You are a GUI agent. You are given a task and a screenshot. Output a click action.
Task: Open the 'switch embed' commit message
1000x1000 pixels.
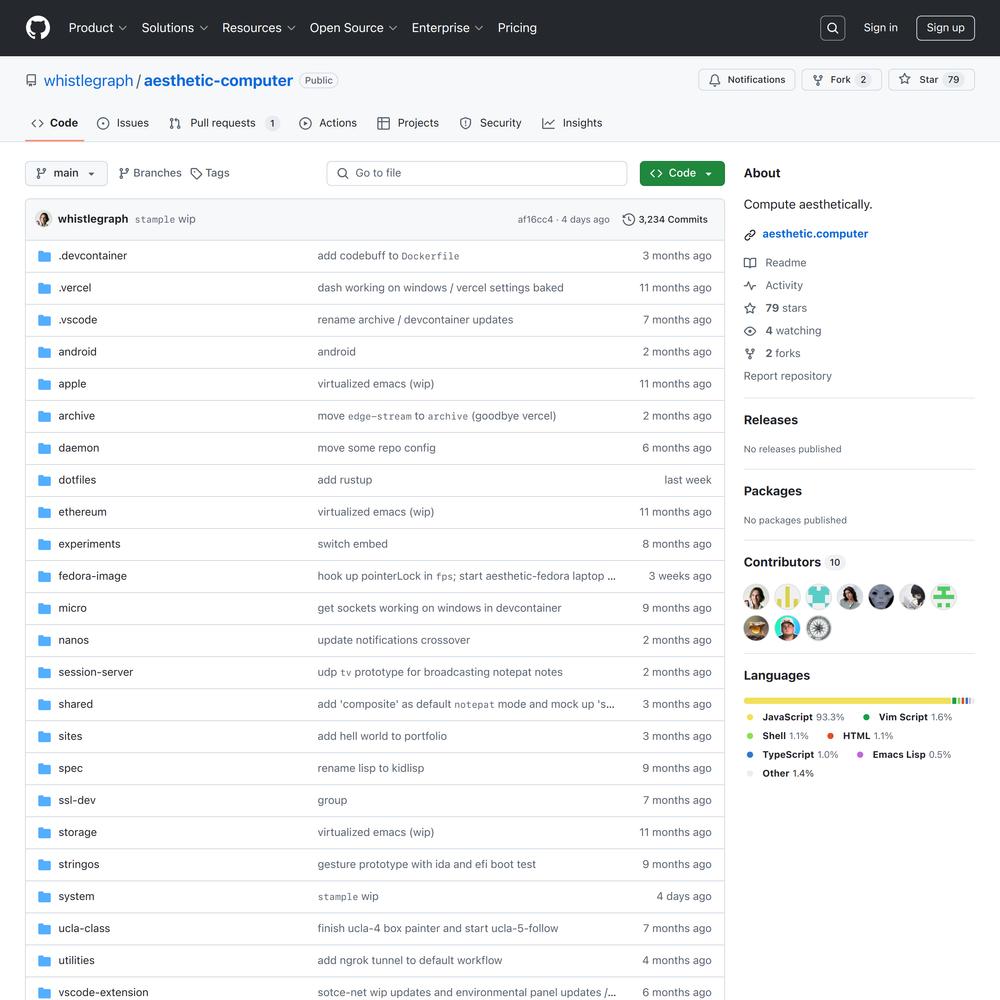coord(353,544)
